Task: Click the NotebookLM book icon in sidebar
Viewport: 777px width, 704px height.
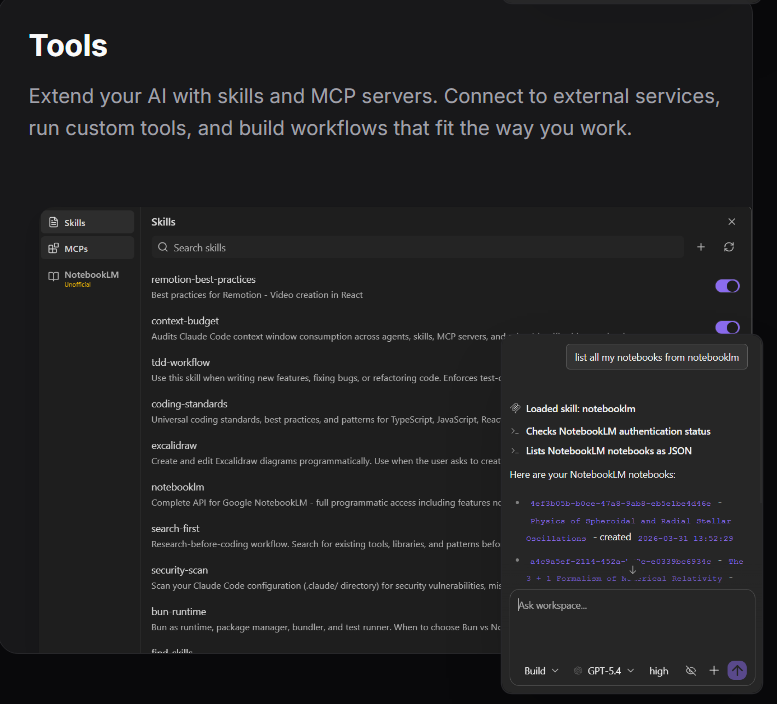Action: tap(54, 276)
